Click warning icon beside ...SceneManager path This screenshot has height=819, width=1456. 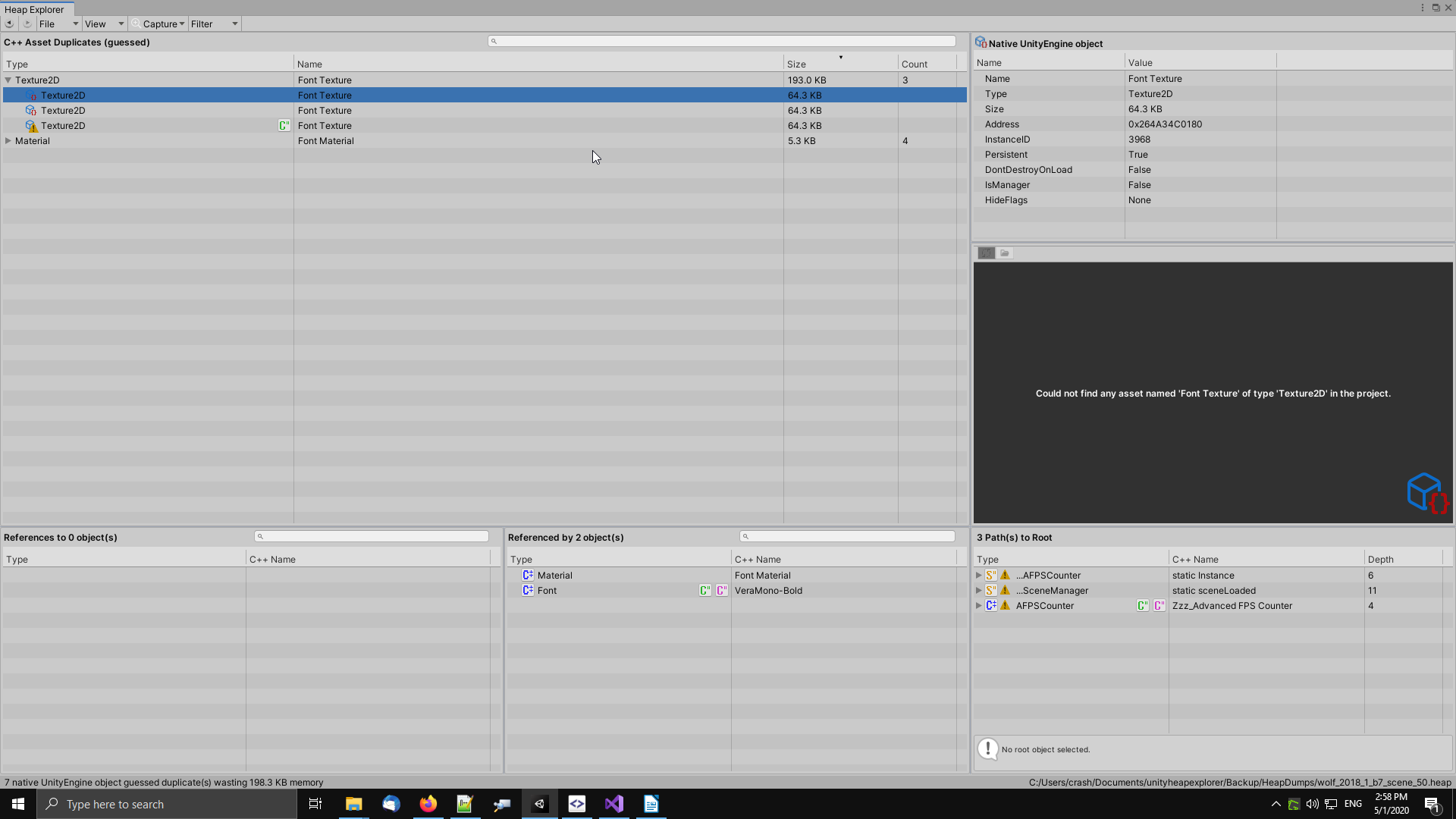click(1005, 591)
